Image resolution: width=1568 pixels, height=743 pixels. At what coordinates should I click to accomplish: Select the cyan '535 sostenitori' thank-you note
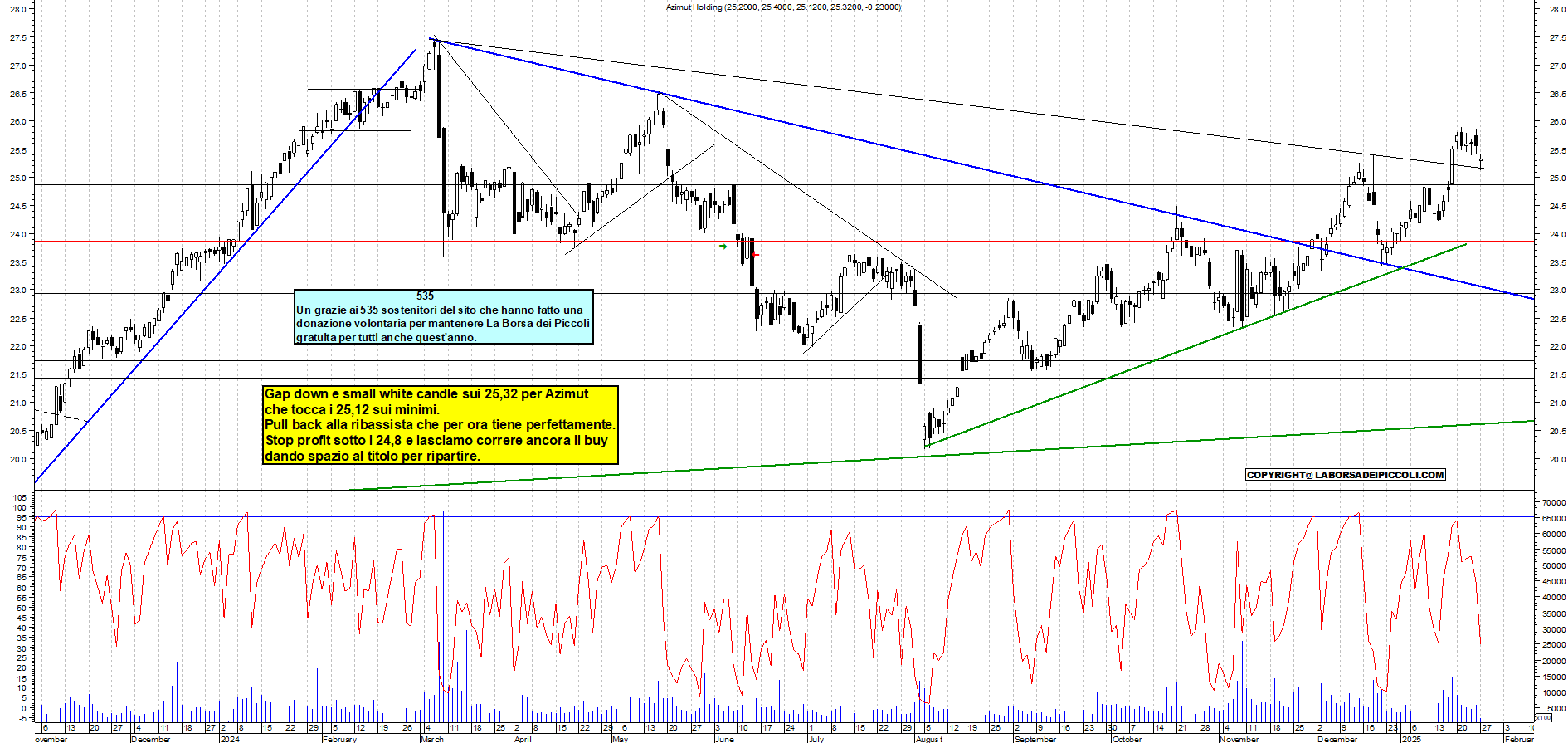click(444, 316)
